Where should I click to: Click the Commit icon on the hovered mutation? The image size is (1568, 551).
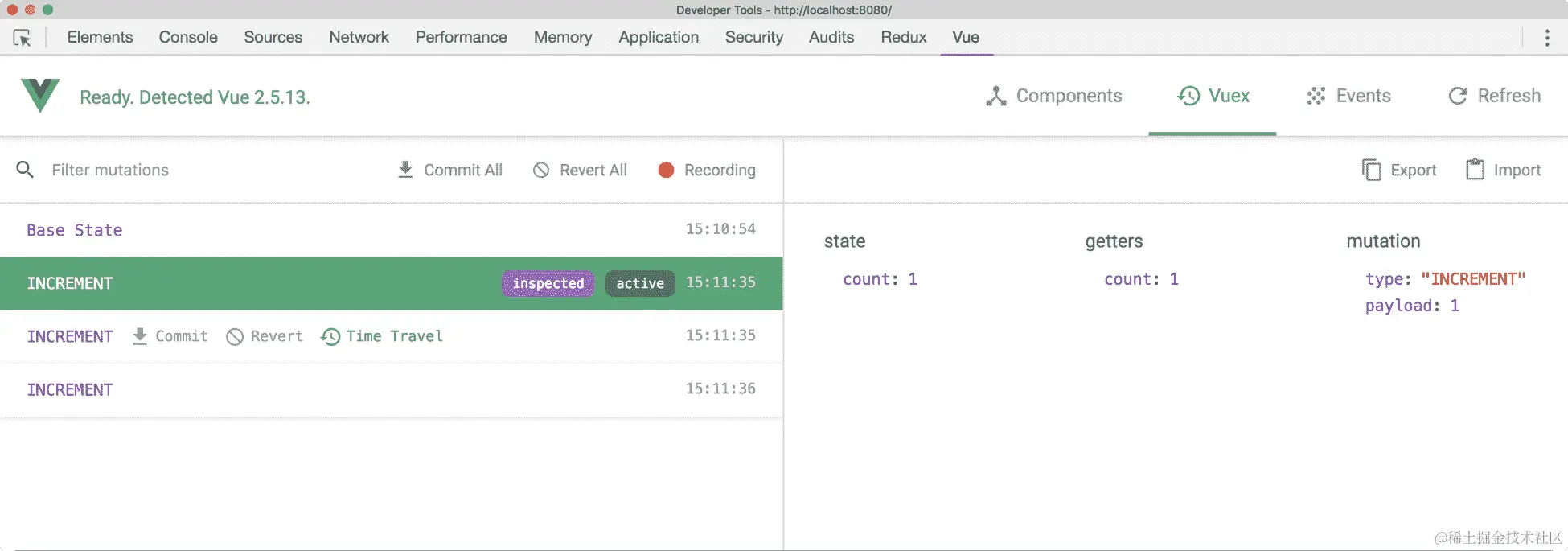(x=140, y=336)
